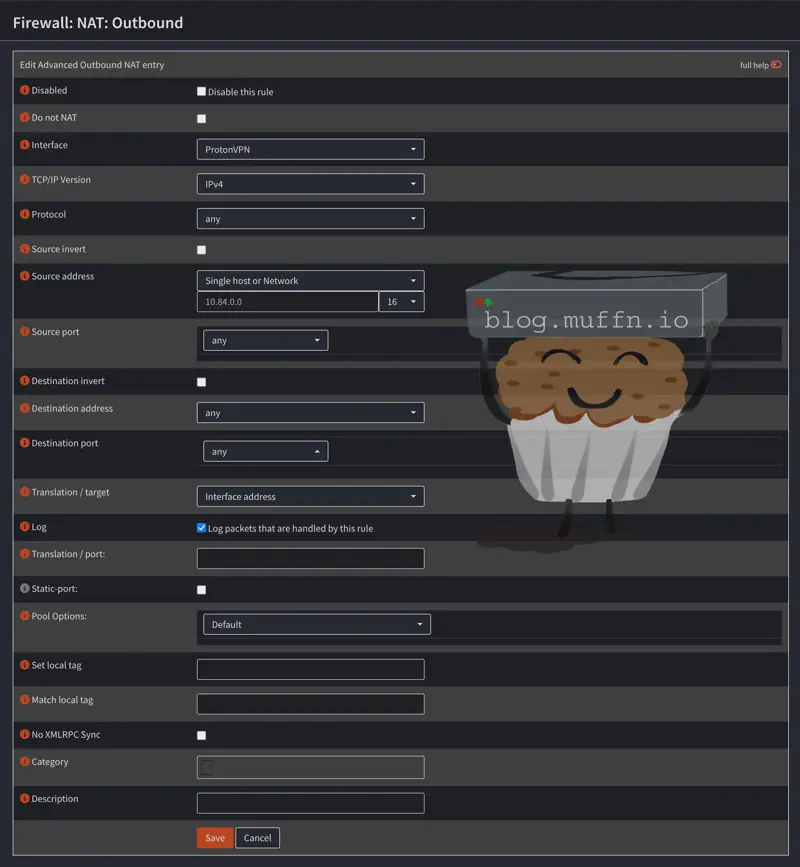Uncheck Log packets handled by this rule
800x867 pixels.
point(201,527)
